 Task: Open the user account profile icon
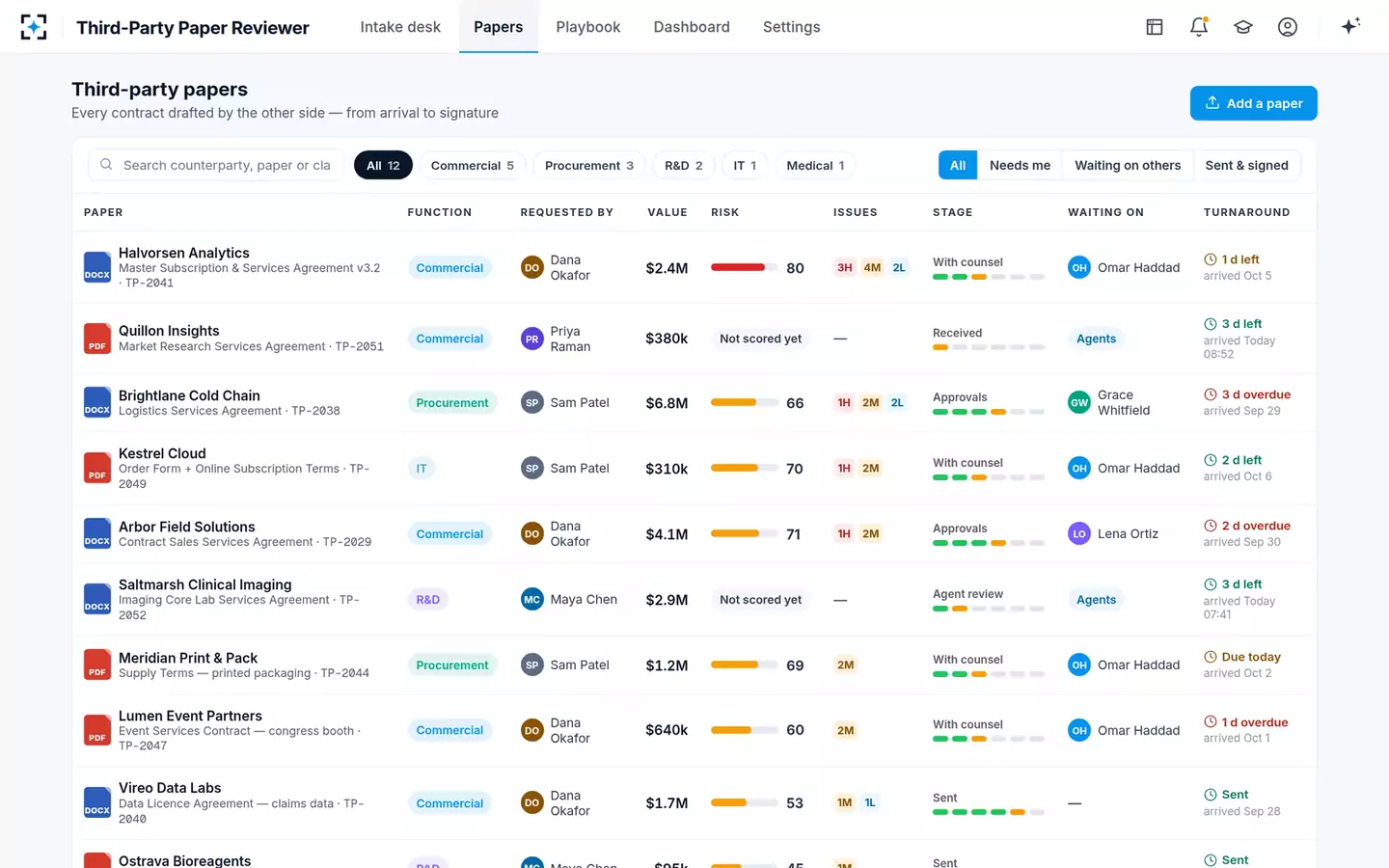[x=1288, y=27]
